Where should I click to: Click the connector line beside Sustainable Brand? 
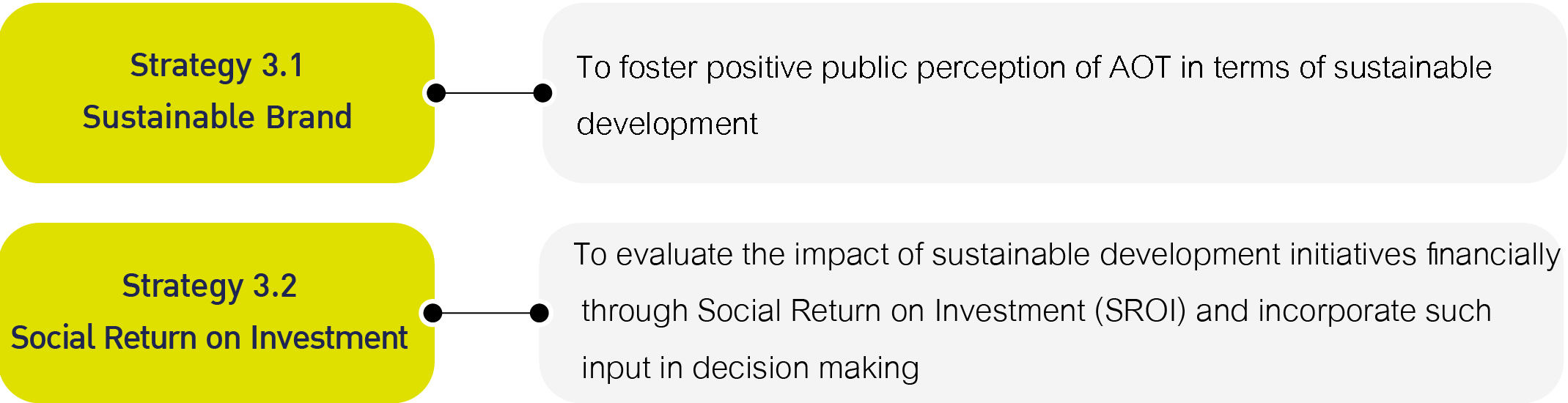click(490, 93)
